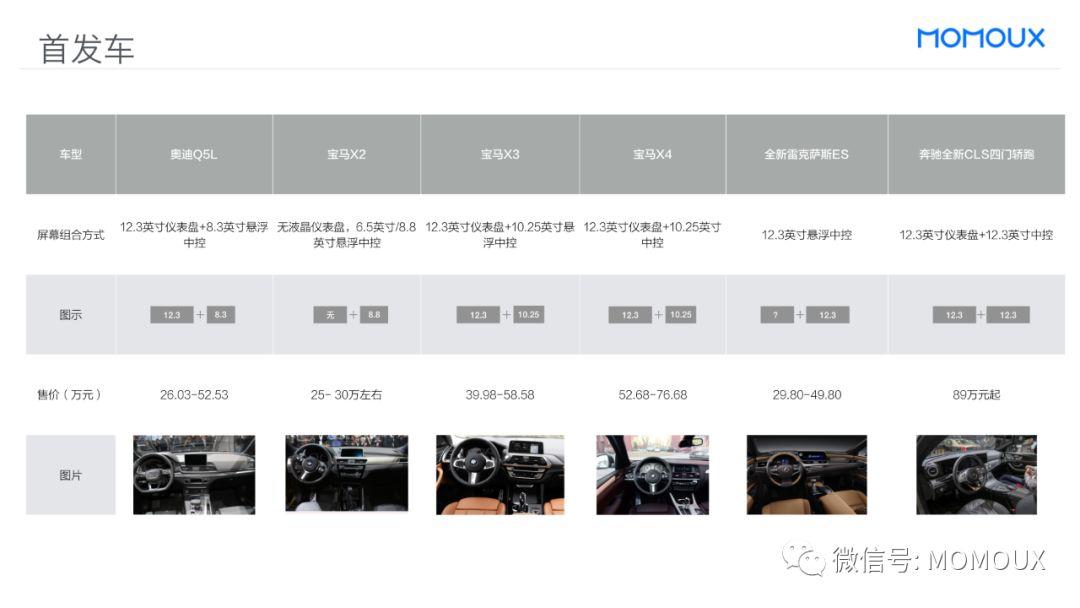
Task: Click the price 39.98-58.58
Action: (x=500, y=395)
